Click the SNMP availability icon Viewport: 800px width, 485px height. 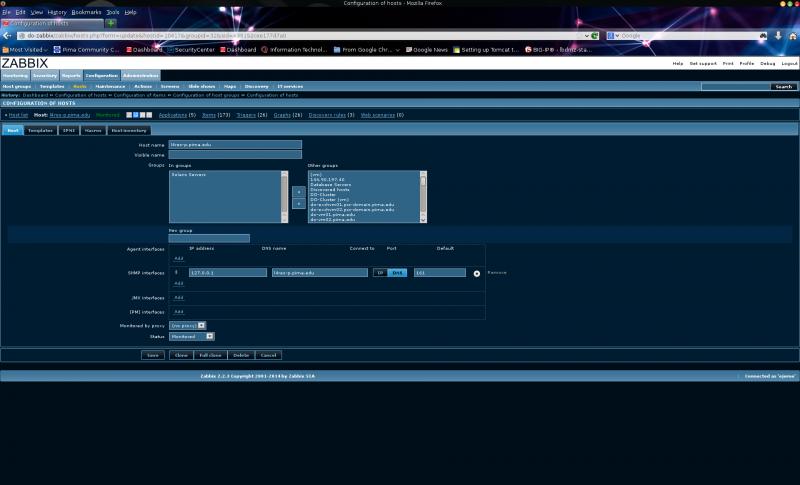pos(136,115)
